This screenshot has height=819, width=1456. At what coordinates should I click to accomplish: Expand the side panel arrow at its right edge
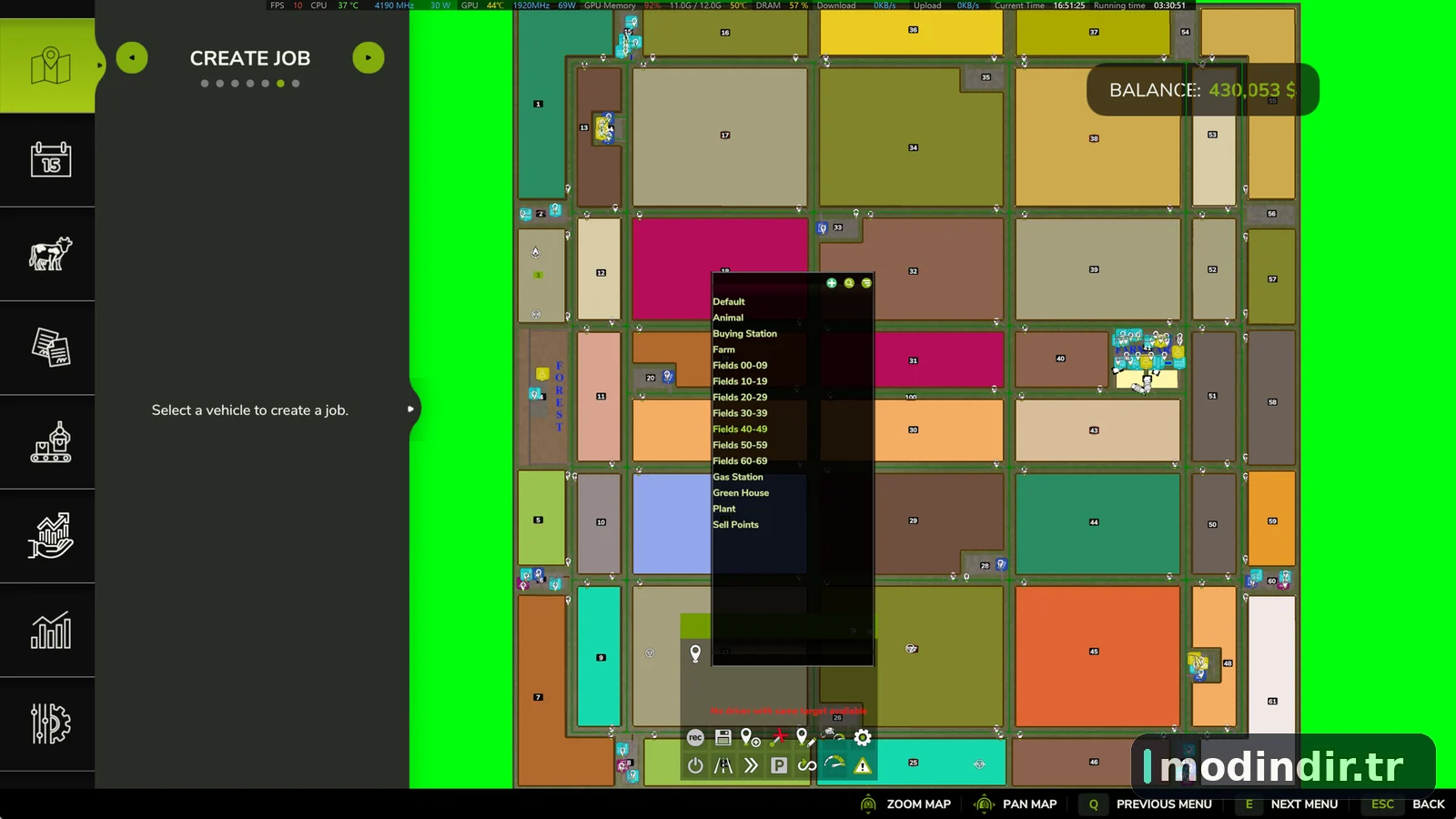click(411, 409)
